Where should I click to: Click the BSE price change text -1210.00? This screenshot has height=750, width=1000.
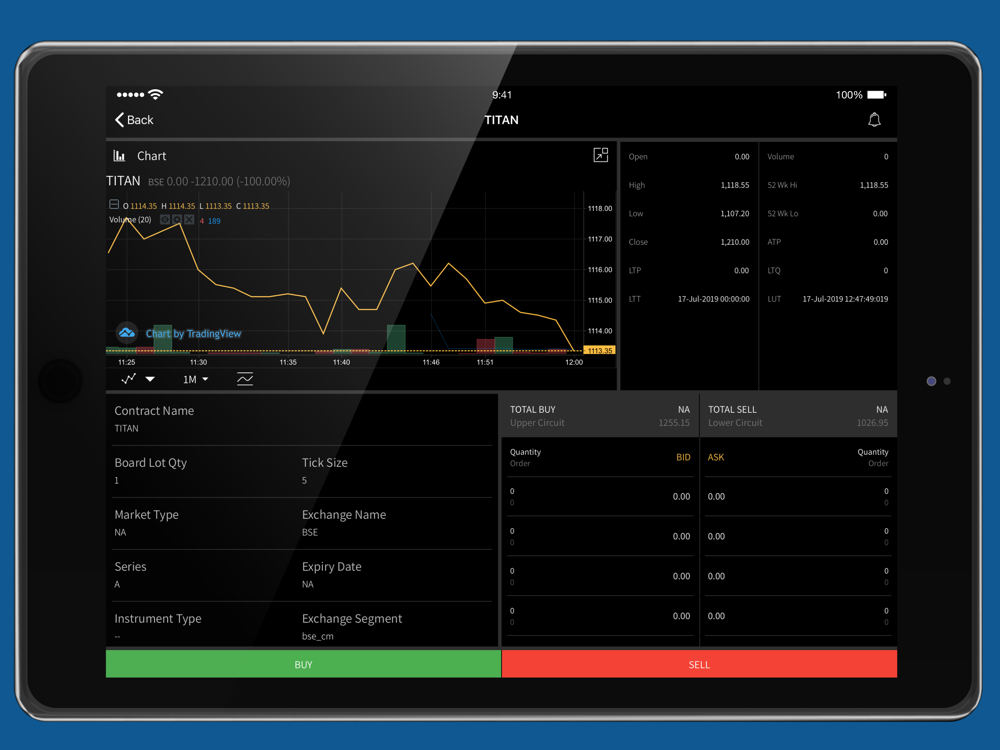(214, 182)
